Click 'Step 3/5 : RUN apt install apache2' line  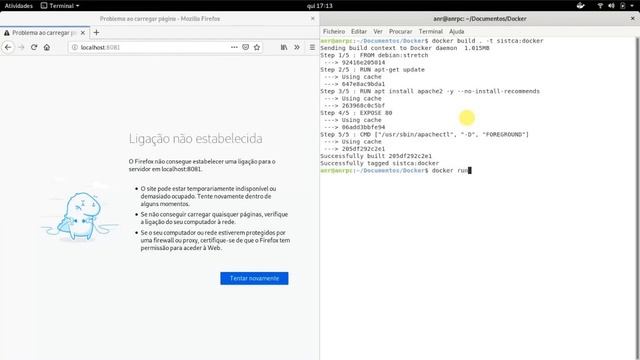pyautogui.click(x=430, y=91)
